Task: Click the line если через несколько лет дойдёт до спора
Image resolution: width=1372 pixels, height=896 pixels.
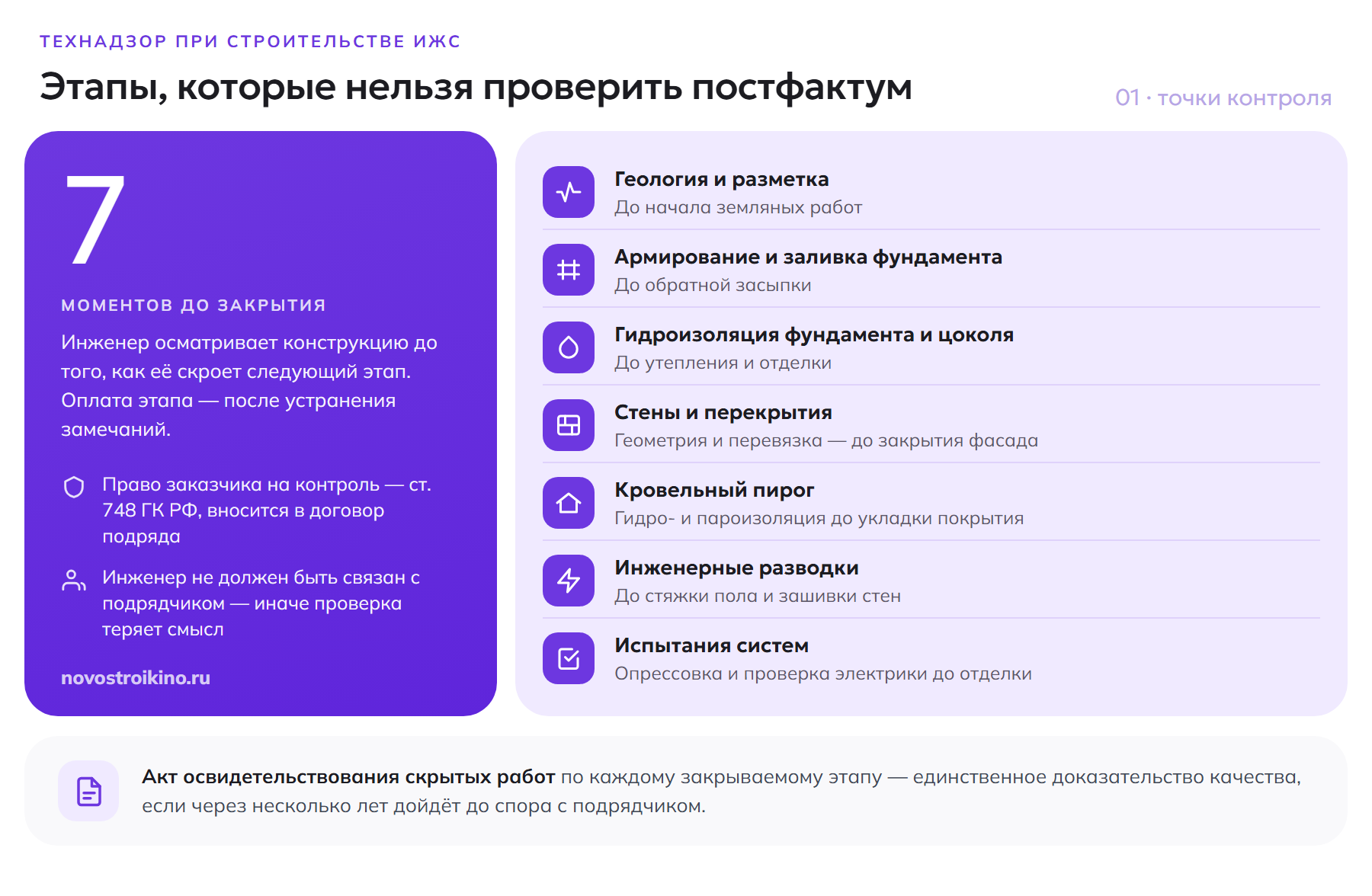Action: pyautogui.click(x=424, y=806)
